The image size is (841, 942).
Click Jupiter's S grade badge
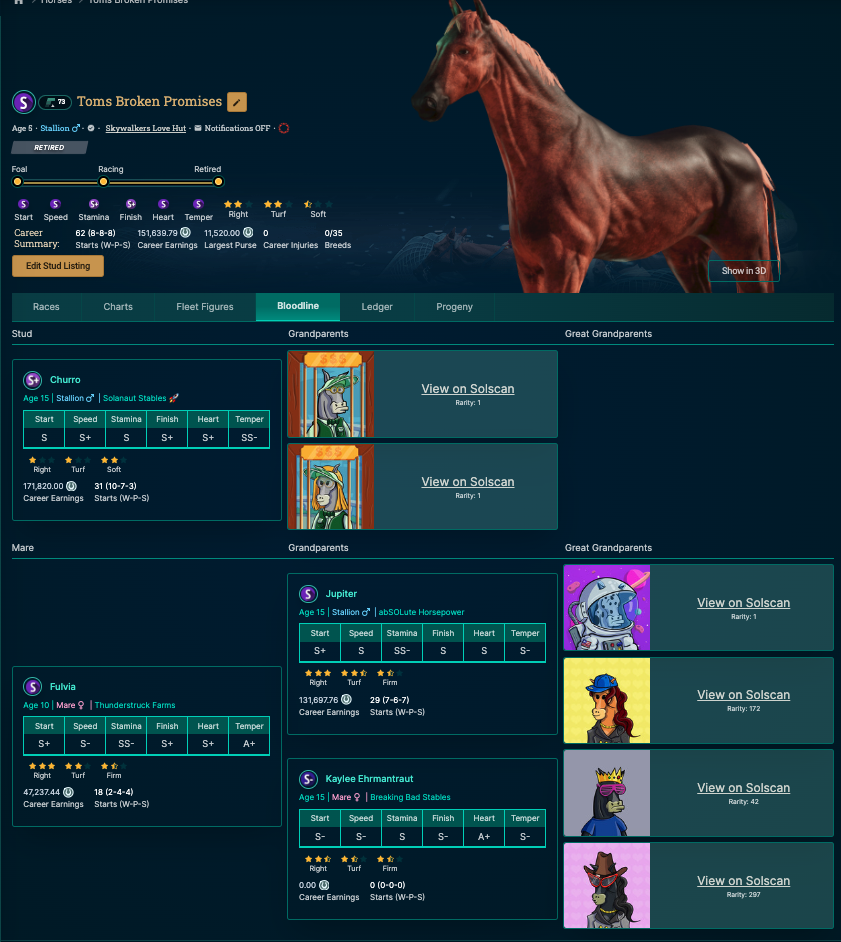308,594
